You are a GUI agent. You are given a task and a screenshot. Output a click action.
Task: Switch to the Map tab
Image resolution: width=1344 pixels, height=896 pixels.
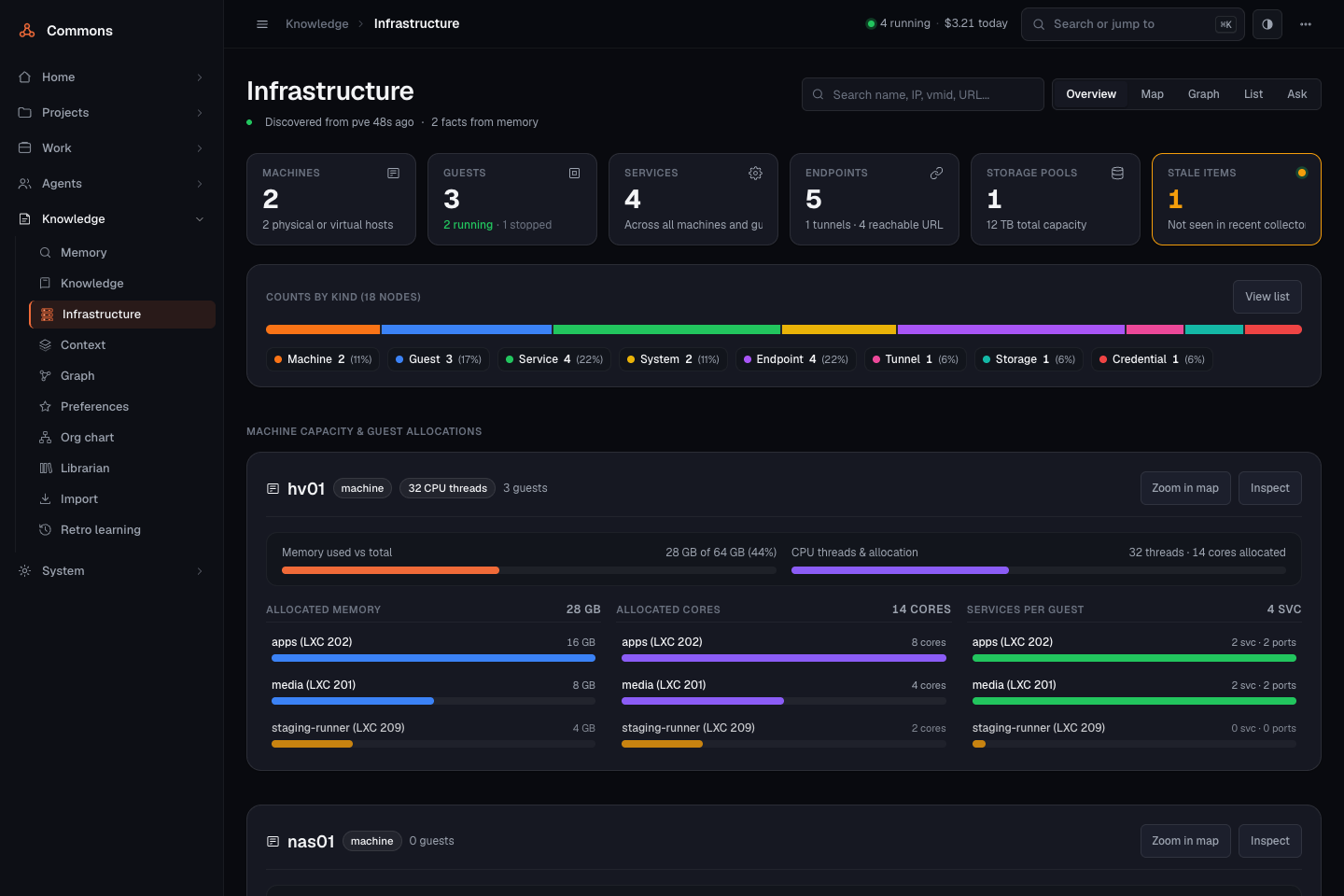click(x=1152, y=94)
